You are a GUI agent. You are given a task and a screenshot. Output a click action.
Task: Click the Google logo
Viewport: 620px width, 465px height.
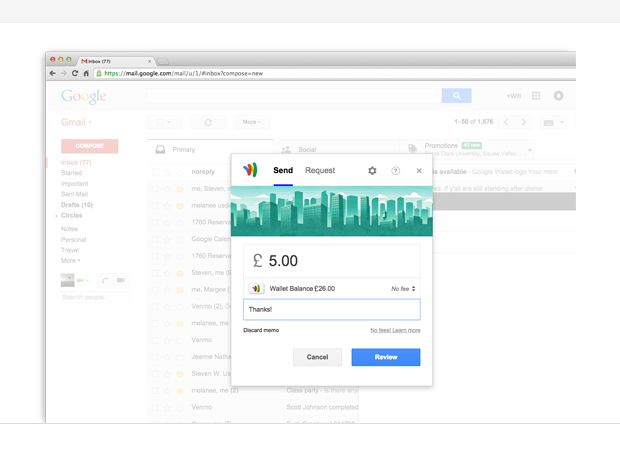pos(83,96)
